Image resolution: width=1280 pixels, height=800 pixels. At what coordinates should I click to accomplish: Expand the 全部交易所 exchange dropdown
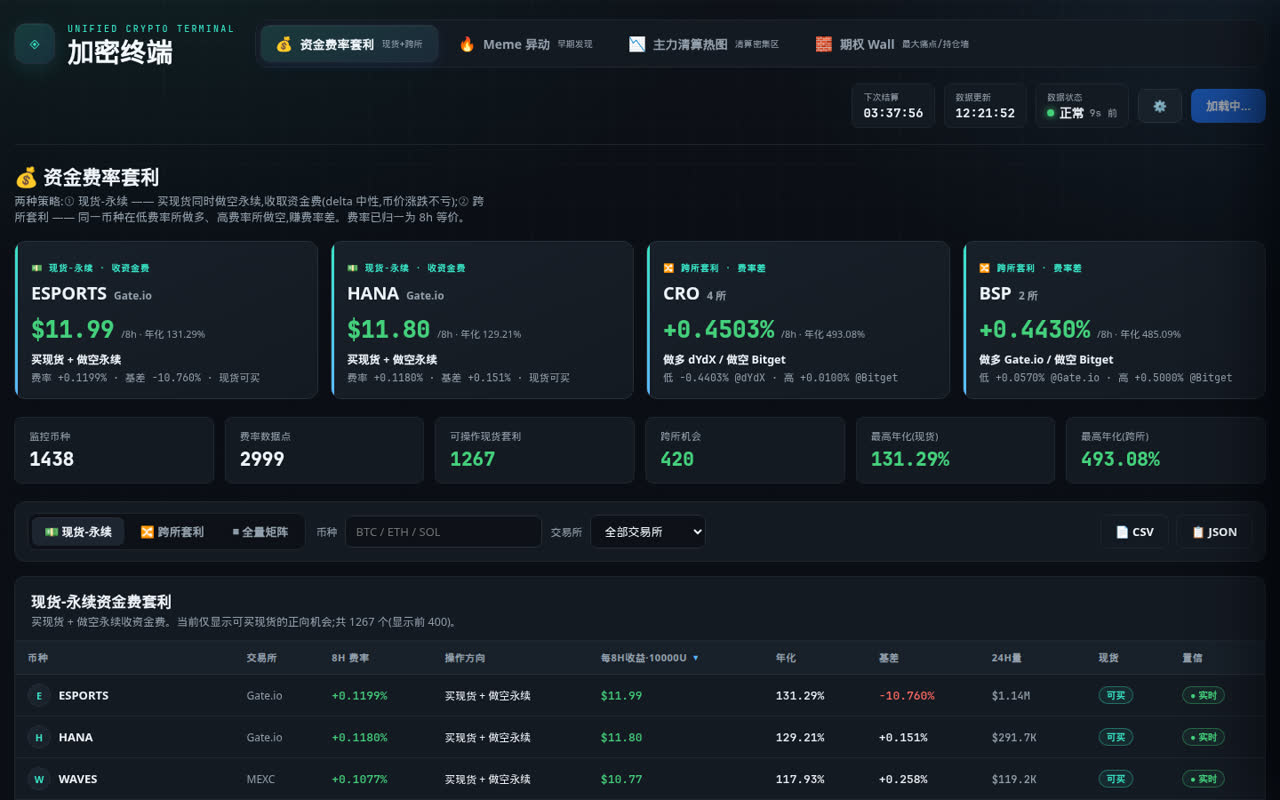tap(648, 532)
